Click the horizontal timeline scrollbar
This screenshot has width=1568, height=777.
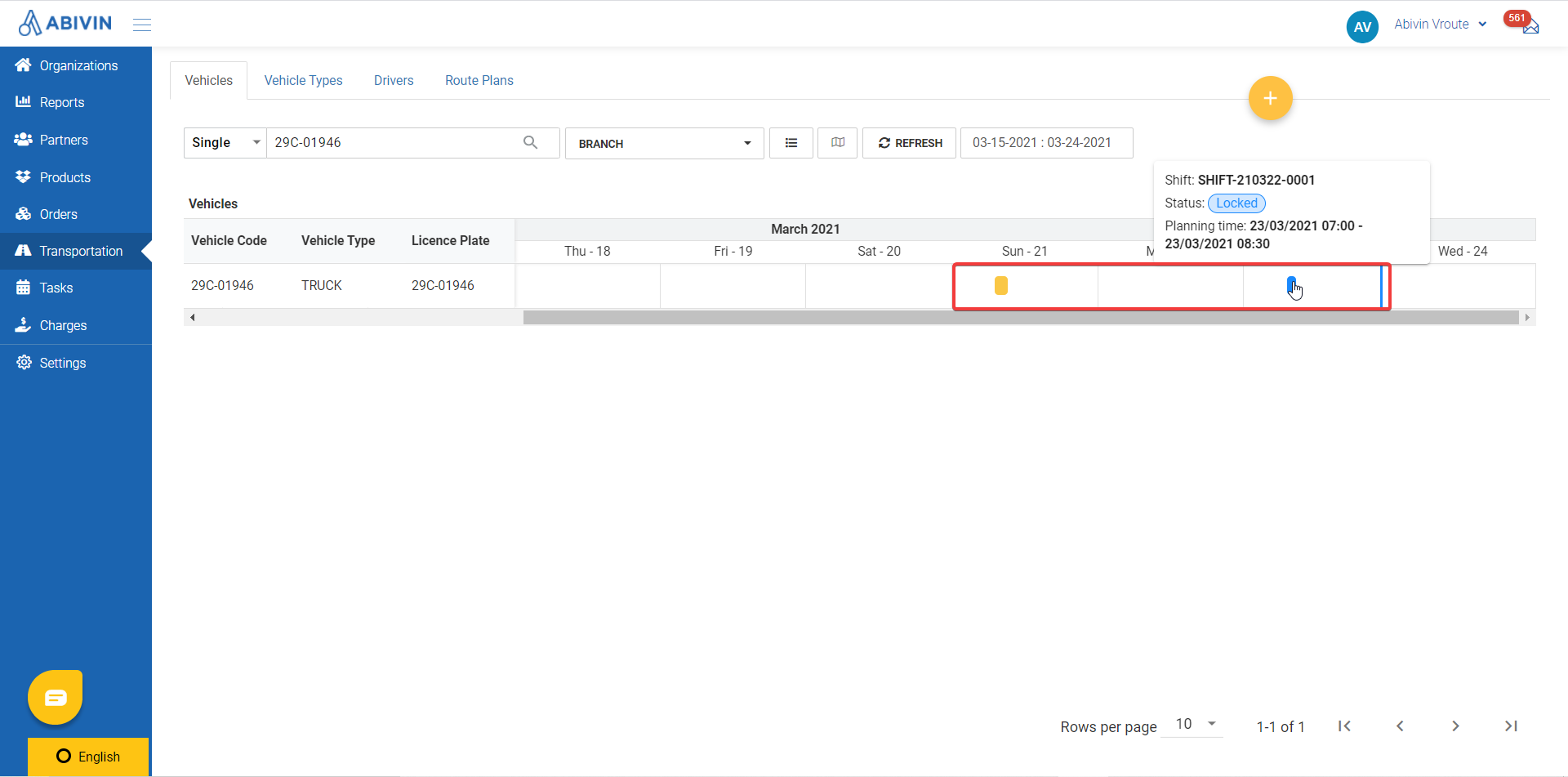point(1021,317)
